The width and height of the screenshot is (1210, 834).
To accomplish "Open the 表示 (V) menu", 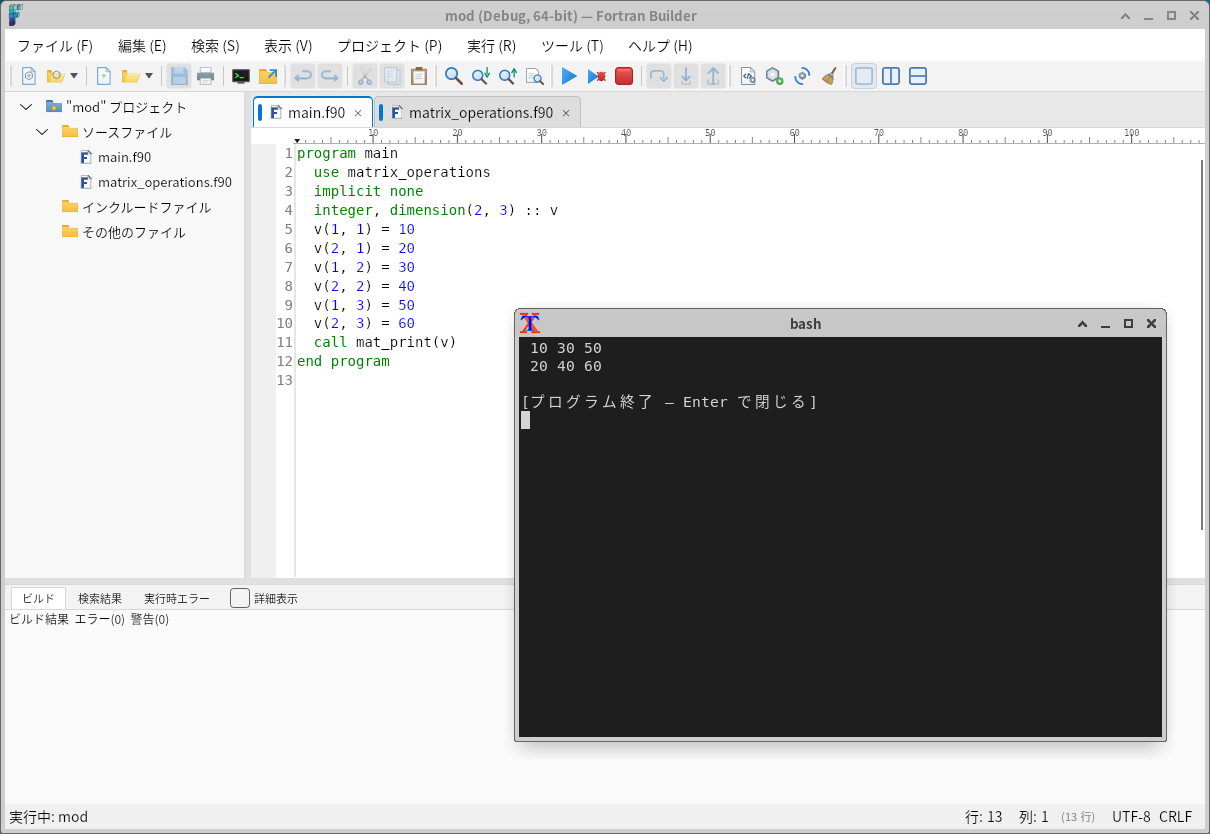I will [288, 46].
